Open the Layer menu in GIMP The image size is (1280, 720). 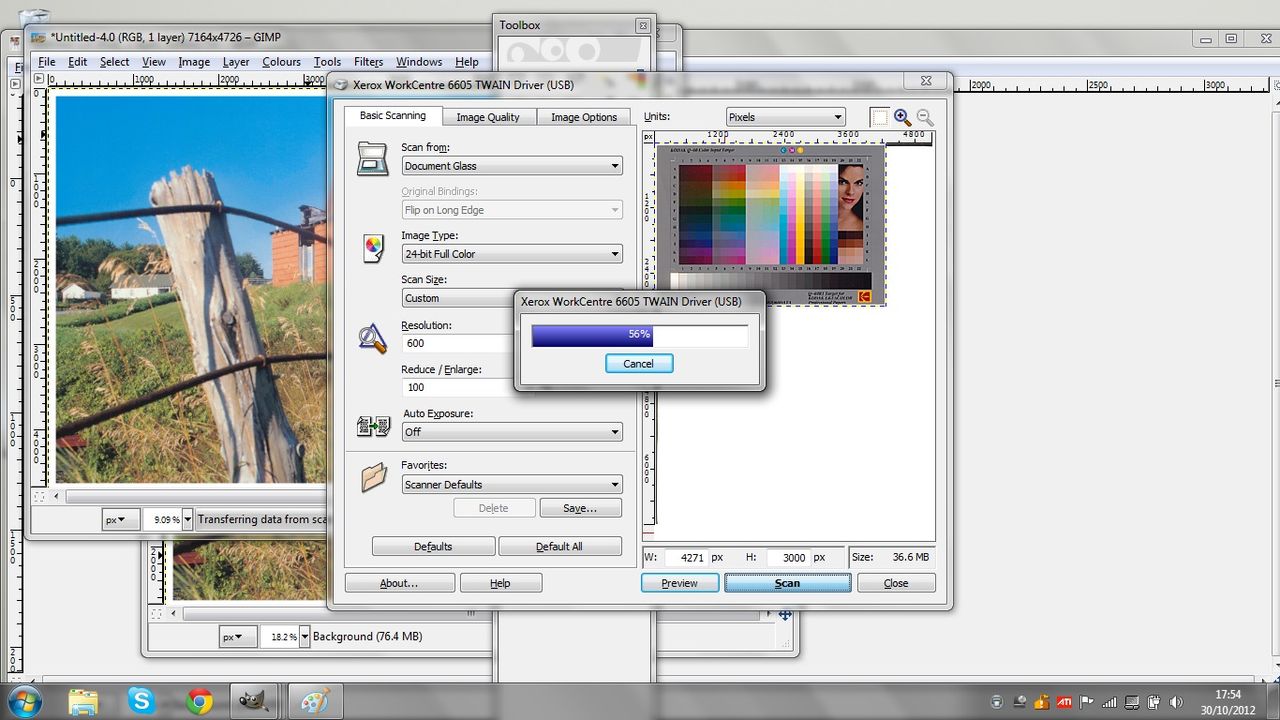point(236,61)
